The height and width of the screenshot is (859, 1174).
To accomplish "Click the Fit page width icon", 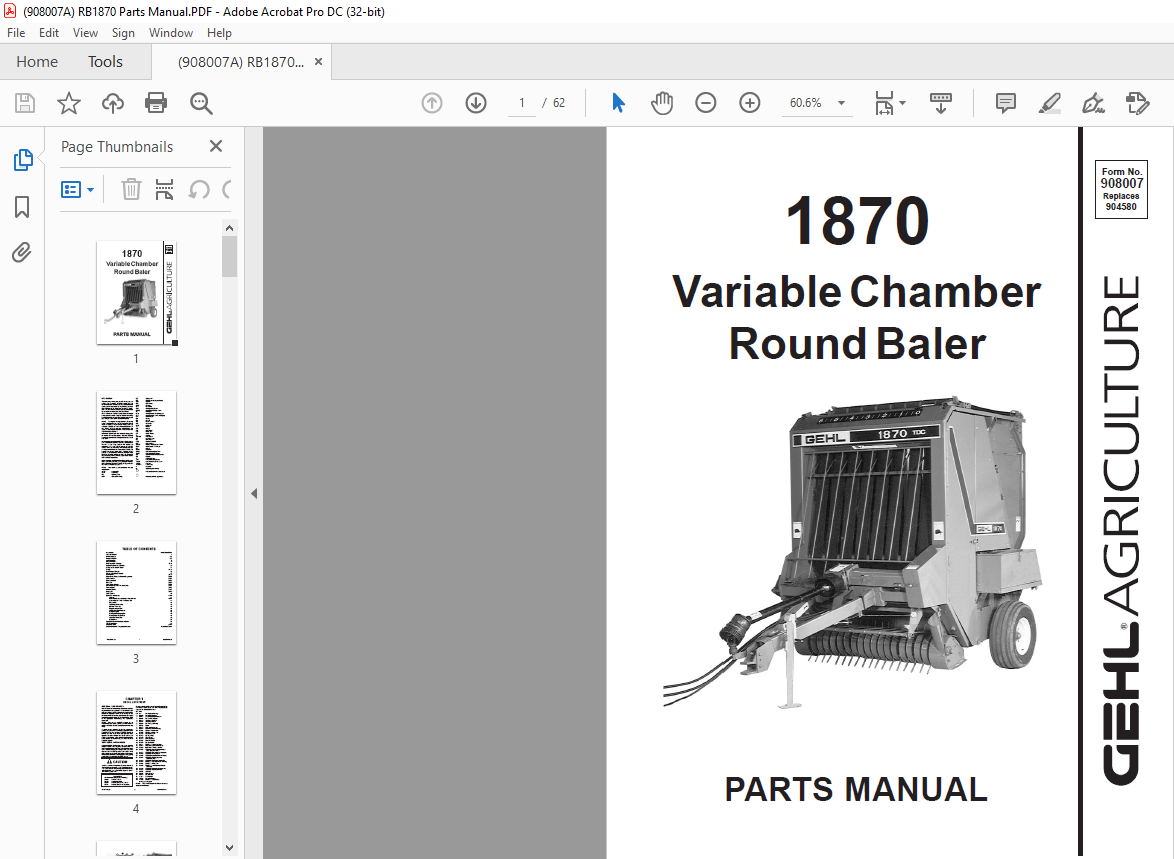I will point(884,103).
